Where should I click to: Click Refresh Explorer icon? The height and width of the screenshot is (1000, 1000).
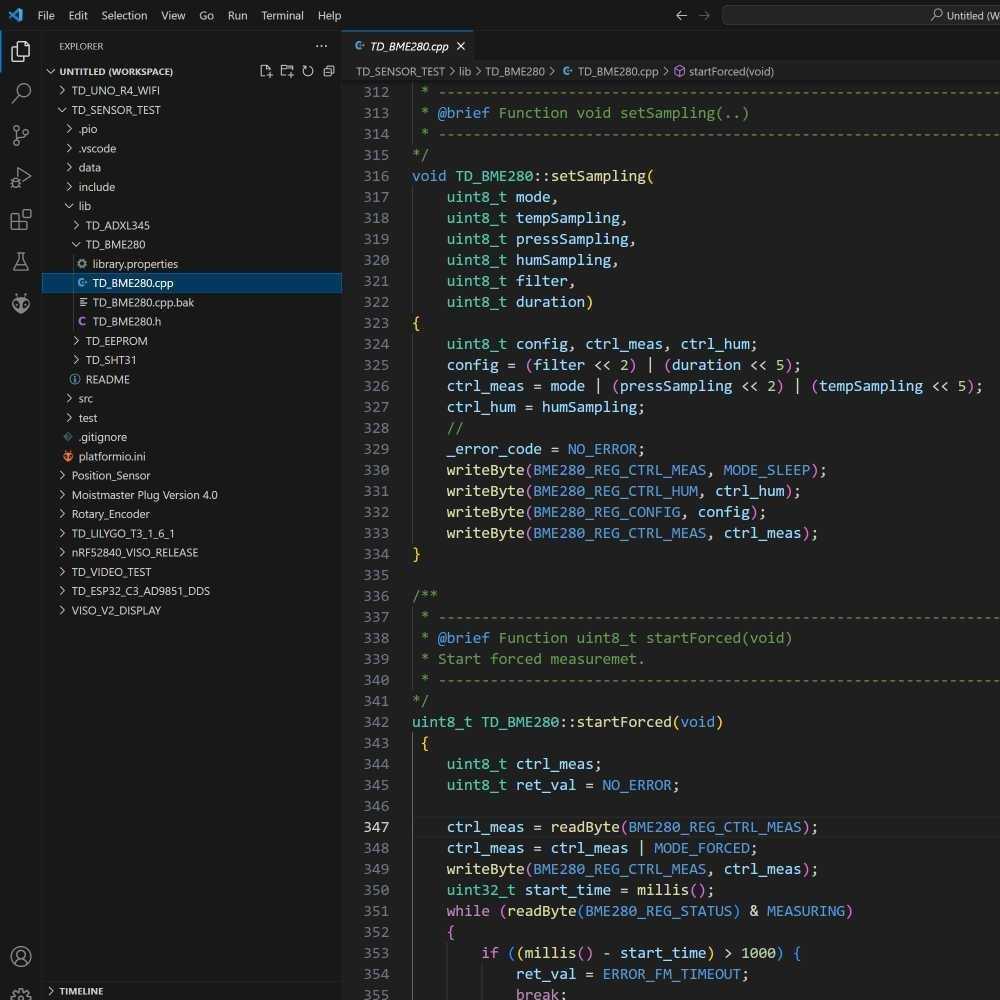308,72
